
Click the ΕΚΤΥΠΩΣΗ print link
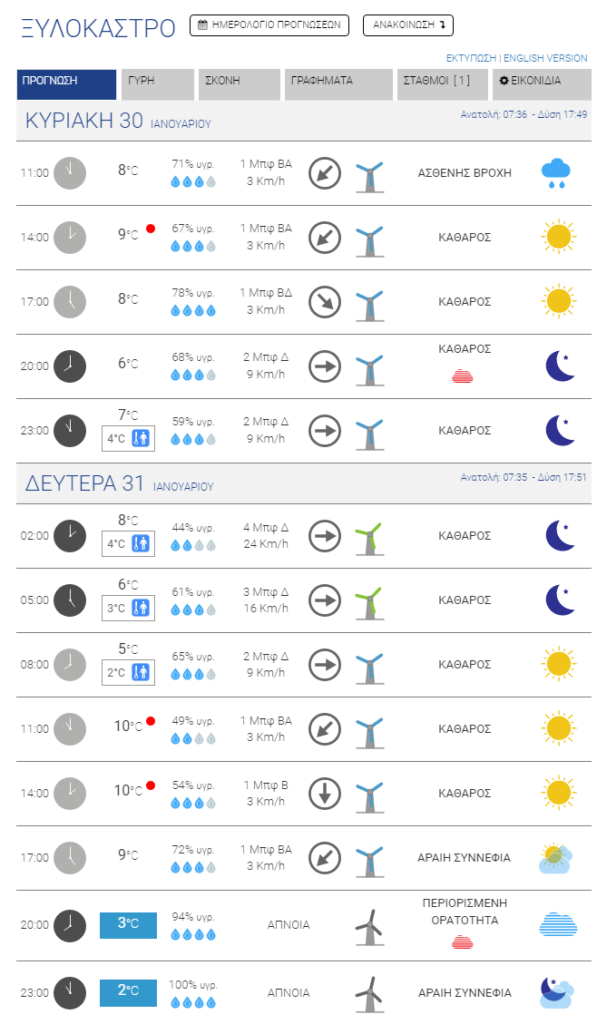[x=471, y=58]
